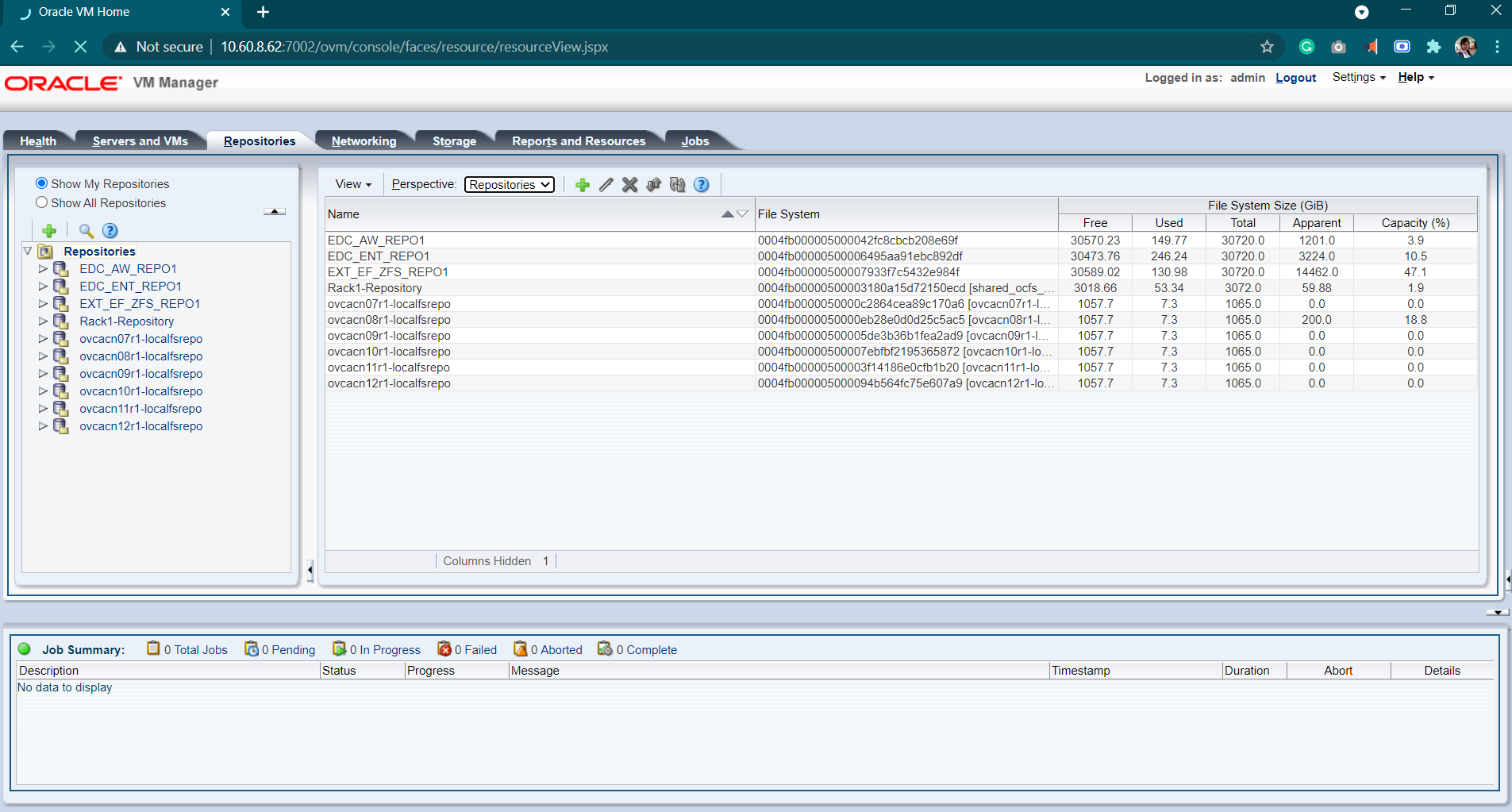This screenshot has width=1512, height=812.
Task: Open the blue Help icon in main toolbar
Action: (702, 185)
